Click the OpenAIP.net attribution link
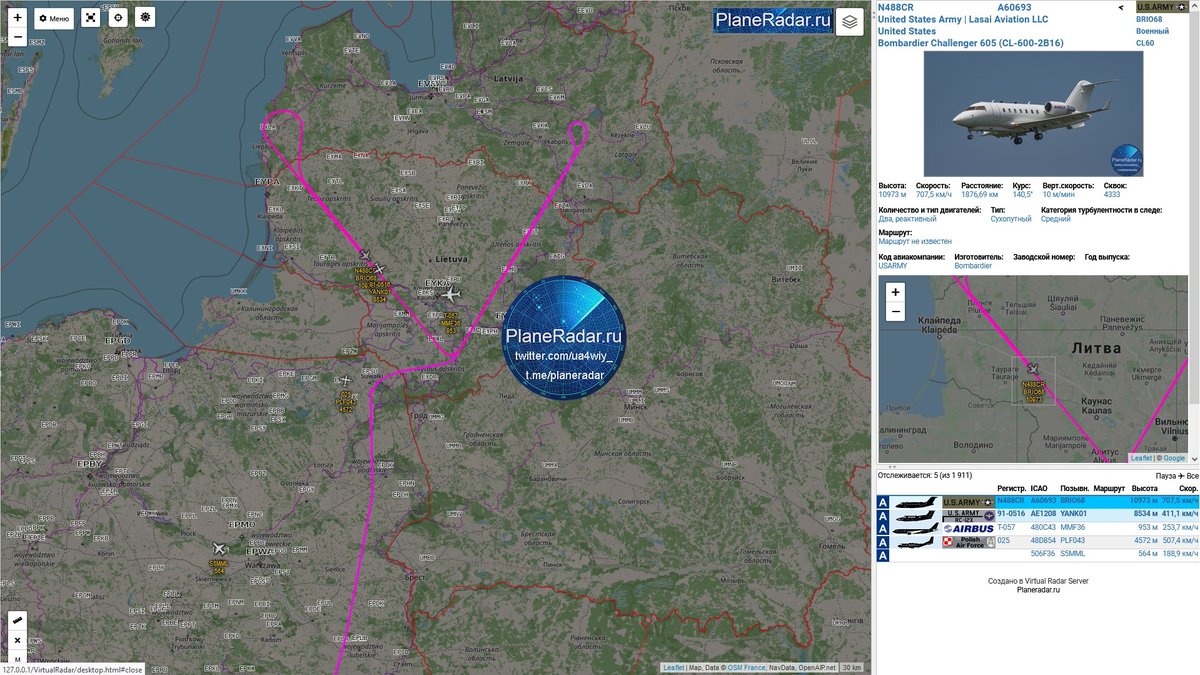Image resolution: width=1200 pixels, height=675 pixels. pyautogui.click(x=816, y=668)
